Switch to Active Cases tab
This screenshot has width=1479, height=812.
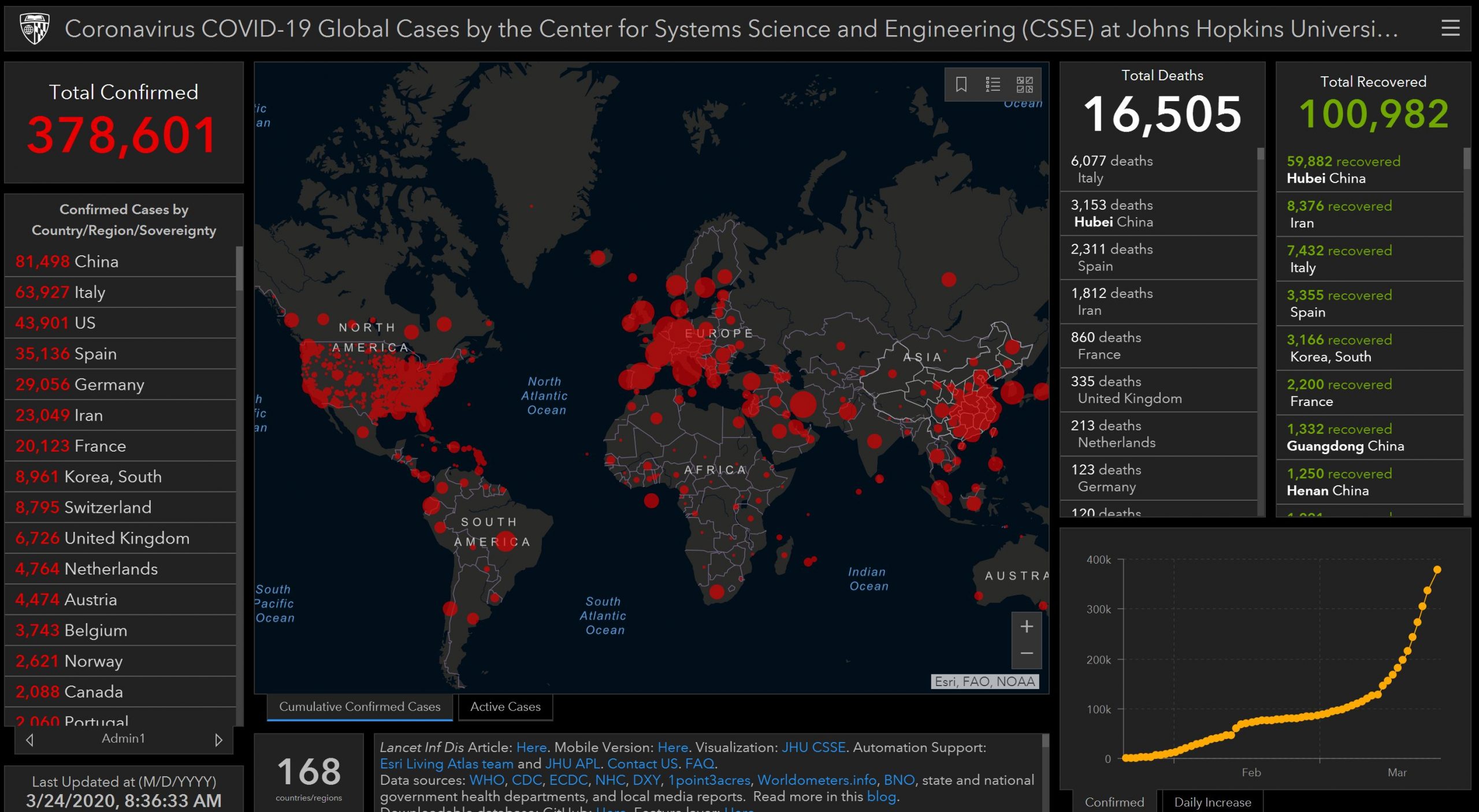pos(505,706)
